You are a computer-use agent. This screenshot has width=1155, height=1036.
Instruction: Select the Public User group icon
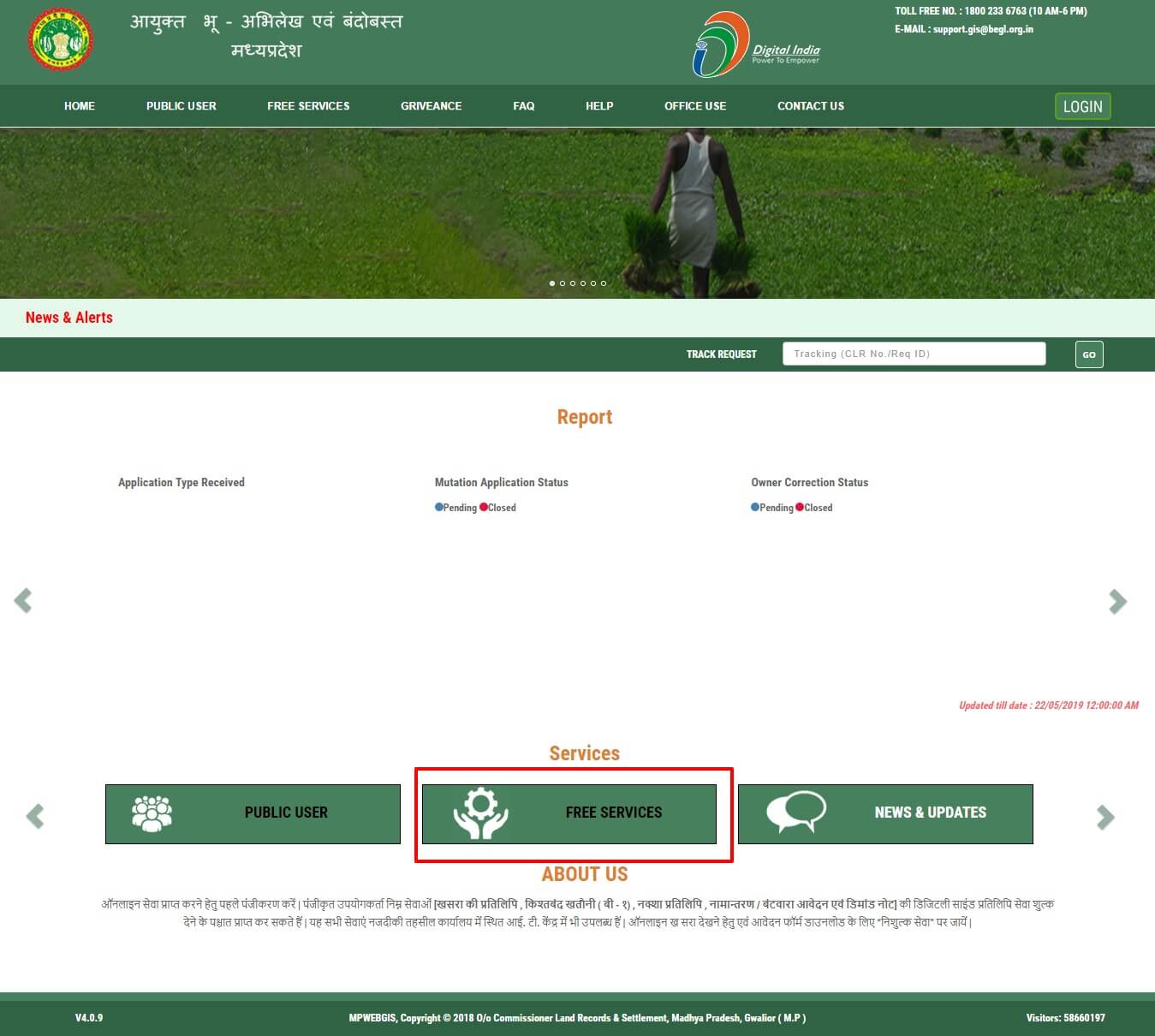click(151, 813)
